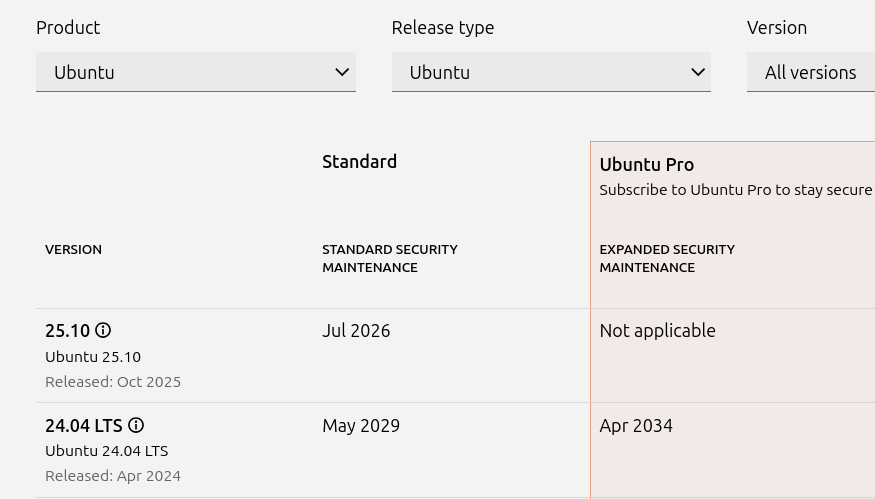Click the Product label
The width and height of the screenshot is (875, 499).
click(68, 28)
